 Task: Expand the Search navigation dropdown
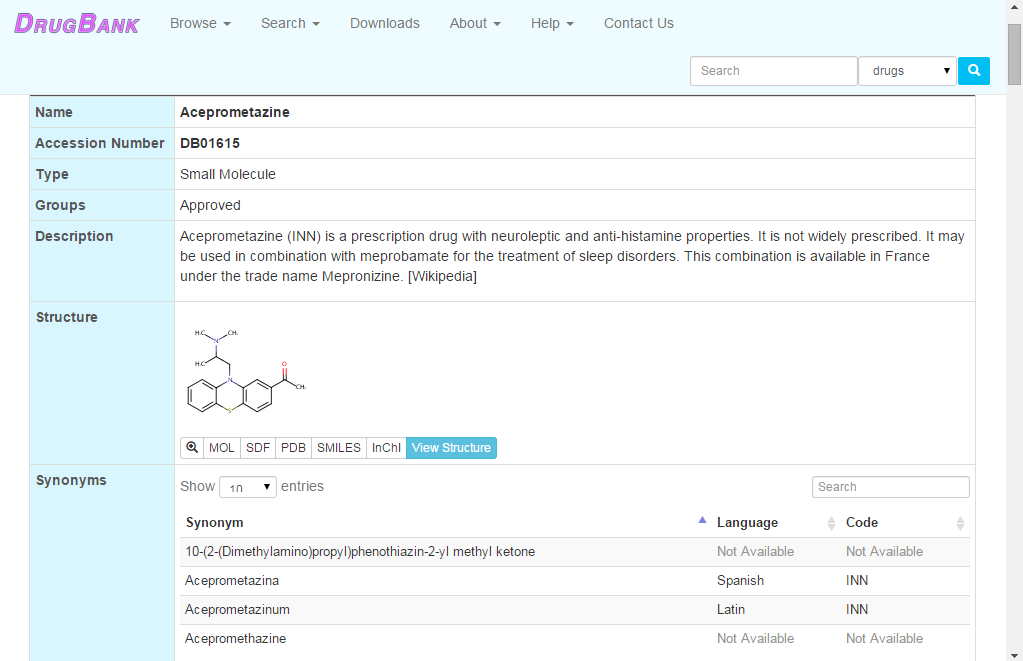tap(290, 23)
